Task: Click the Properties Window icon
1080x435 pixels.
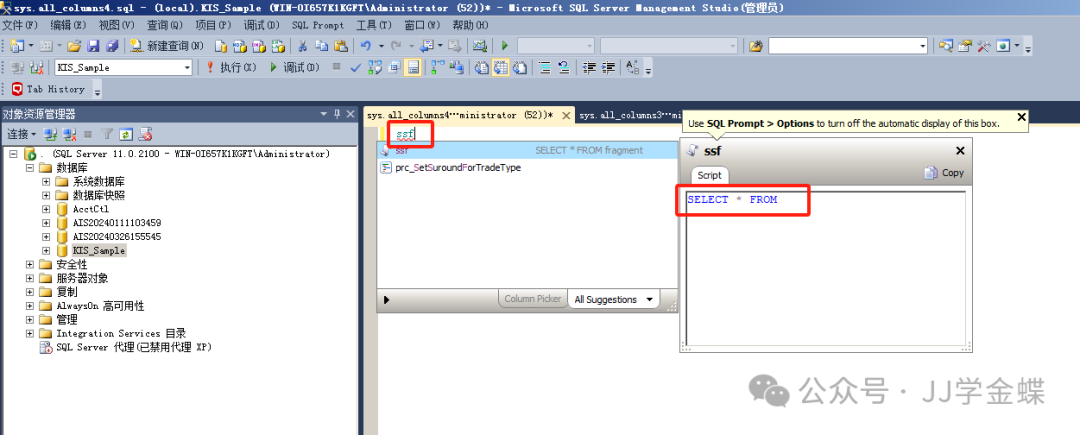Action: 965,46
